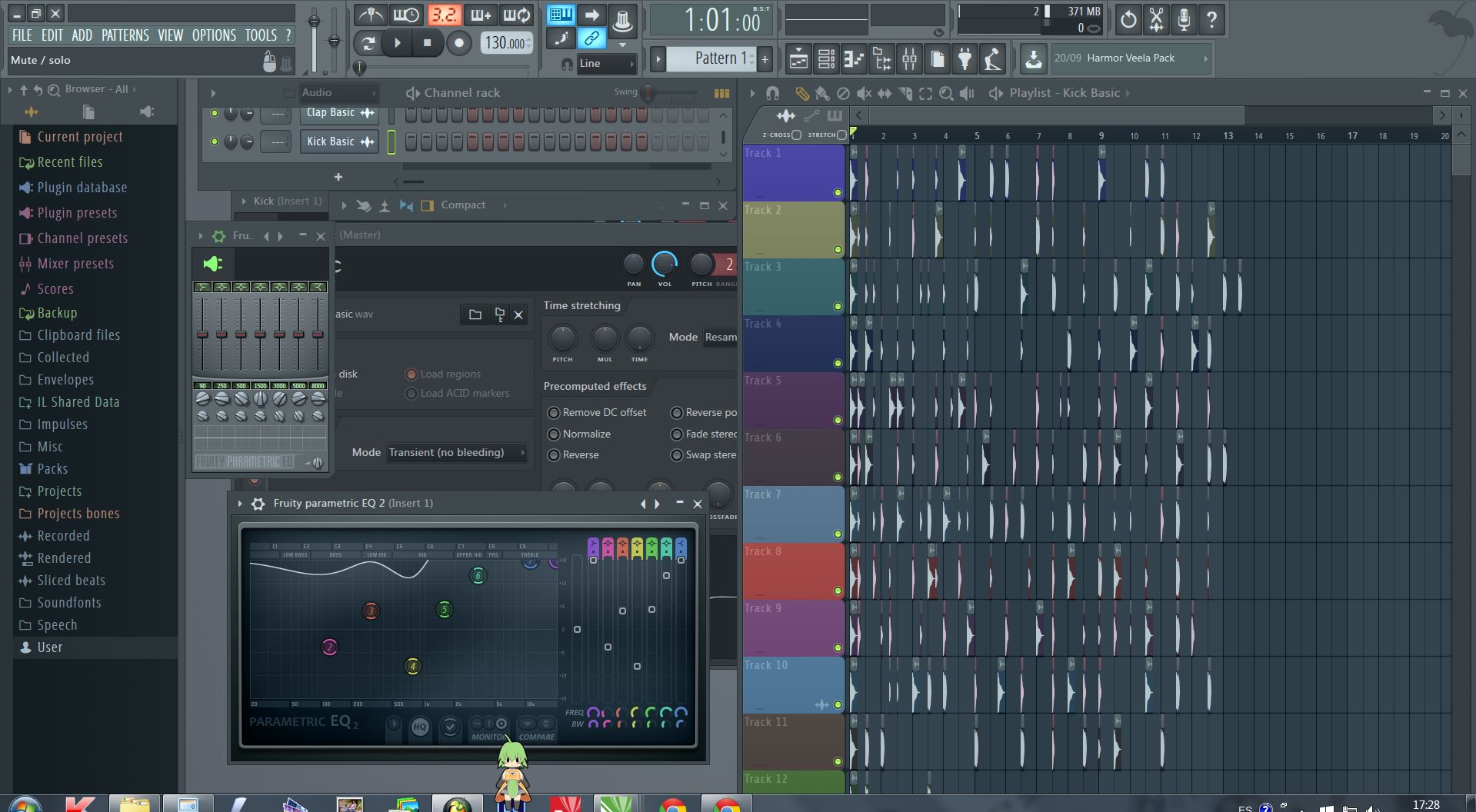Enable Reverse precomputed effect

[553, 455]
